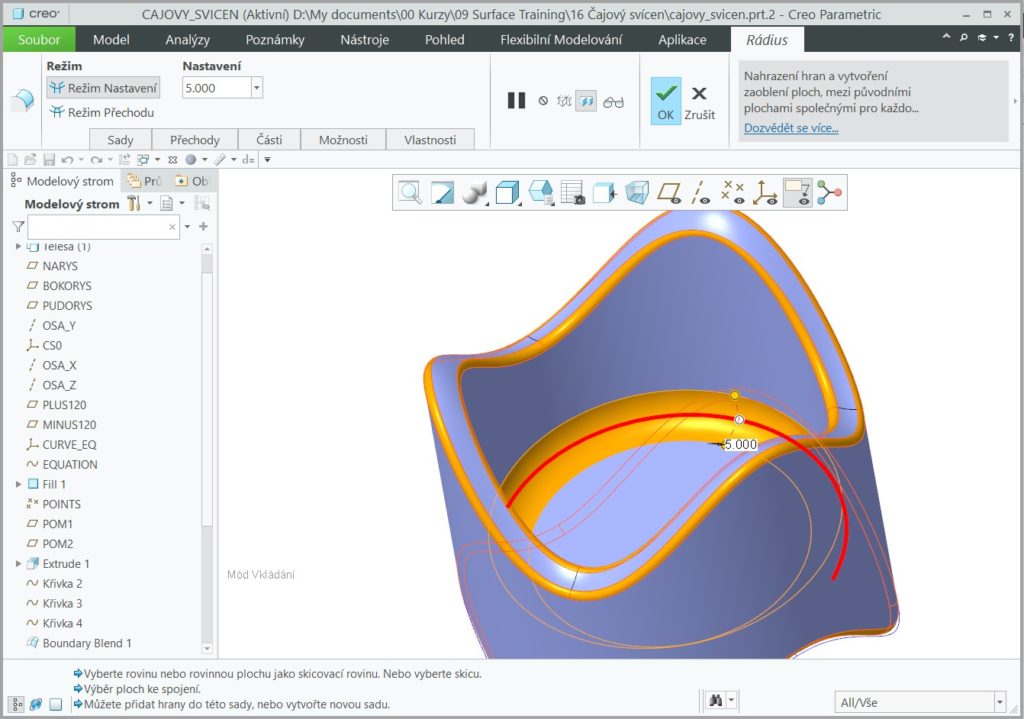This screenshot has width=1024, height=719.
Task: Toggle datum plane display in graphics toolbar
Action: pos(669,193)
